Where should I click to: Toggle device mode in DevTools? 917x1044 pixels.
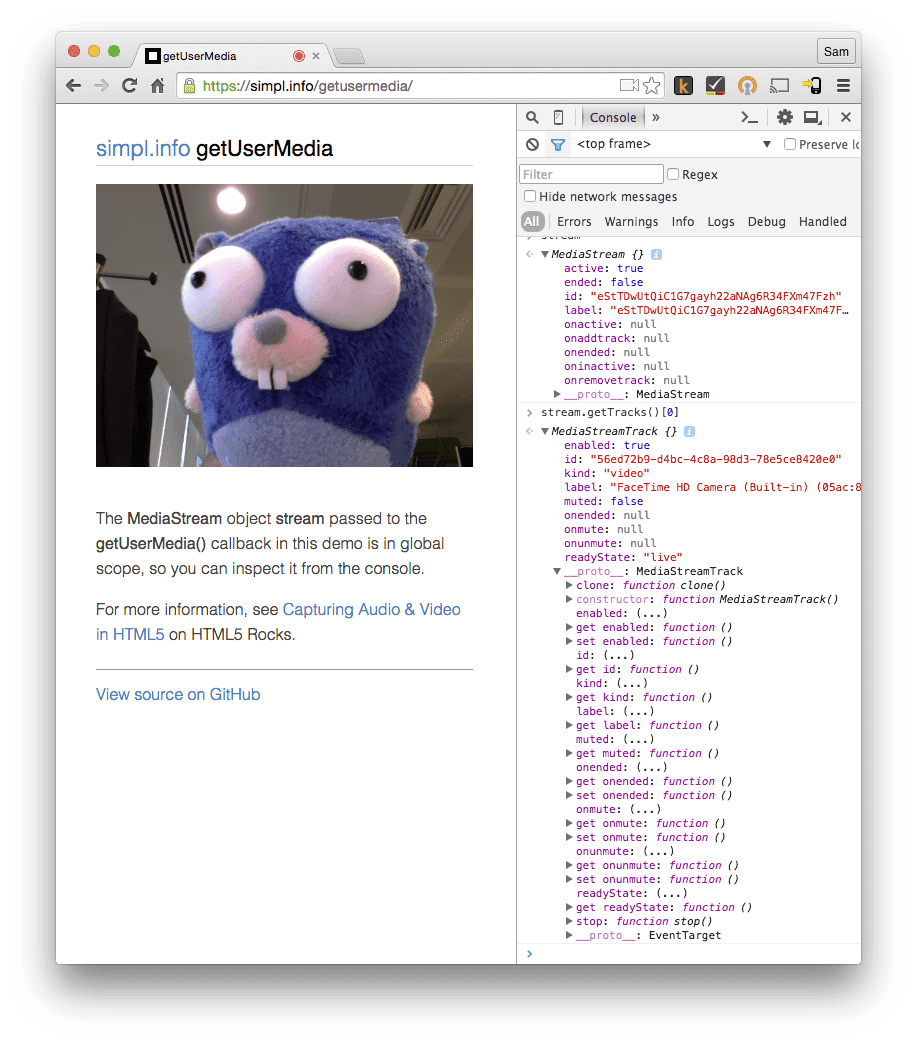[558, 117]
